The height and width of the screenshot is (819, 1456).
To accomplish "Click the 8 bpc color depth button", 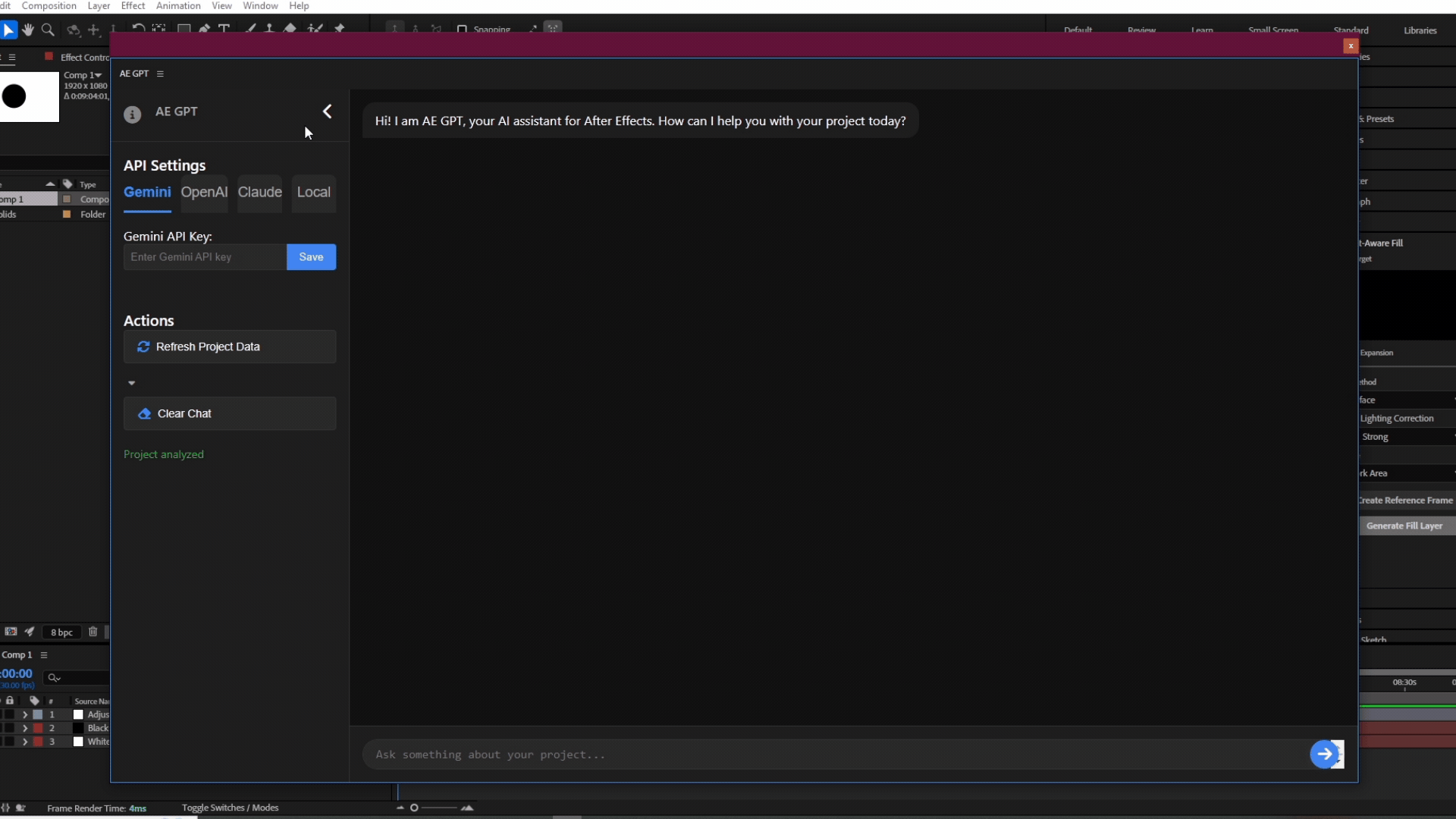I will click(61, 632).
